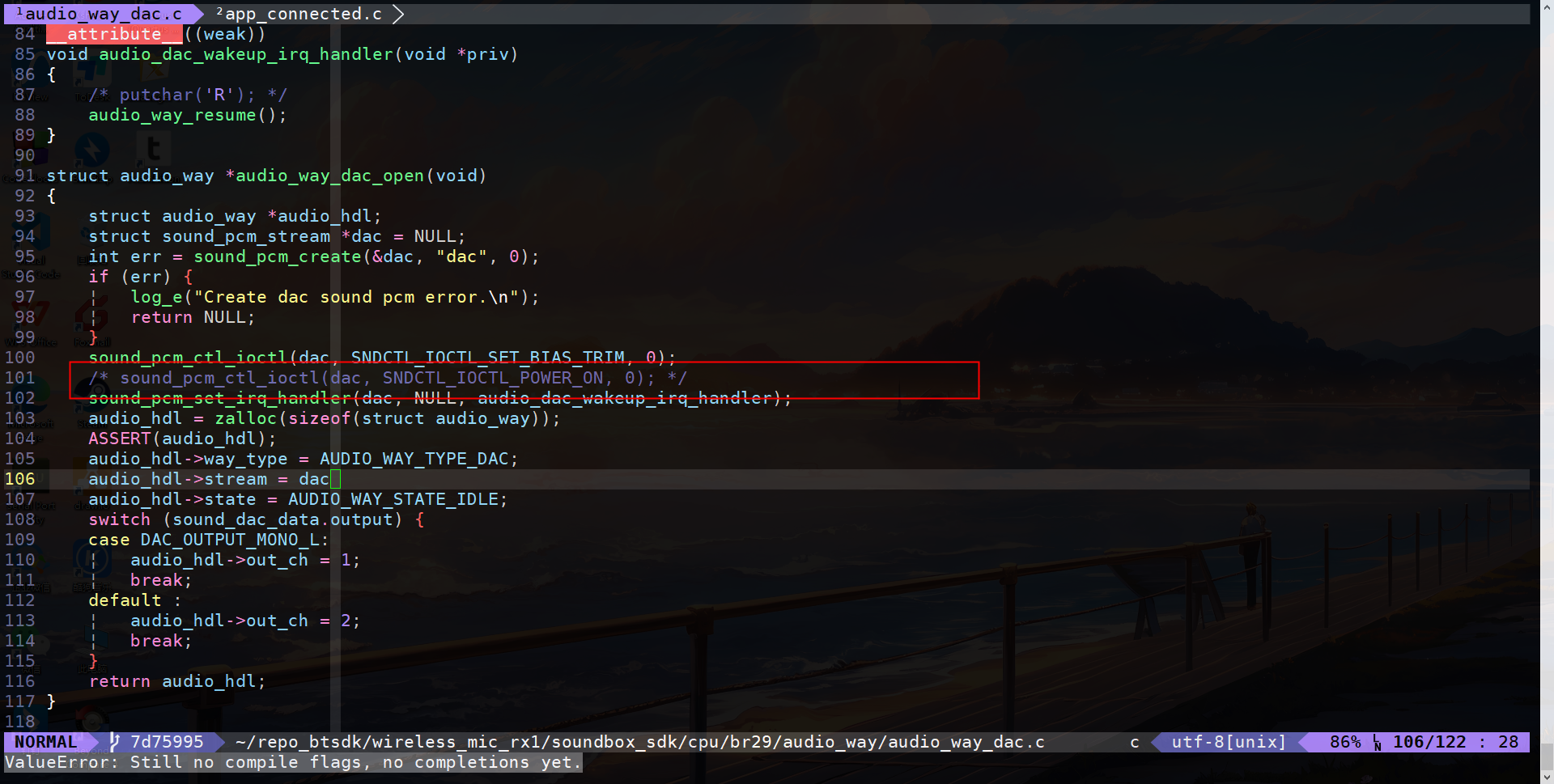Click the log_e error string on line 97
Viewport: 1554px width, 784px height.
tap(356, 297)
